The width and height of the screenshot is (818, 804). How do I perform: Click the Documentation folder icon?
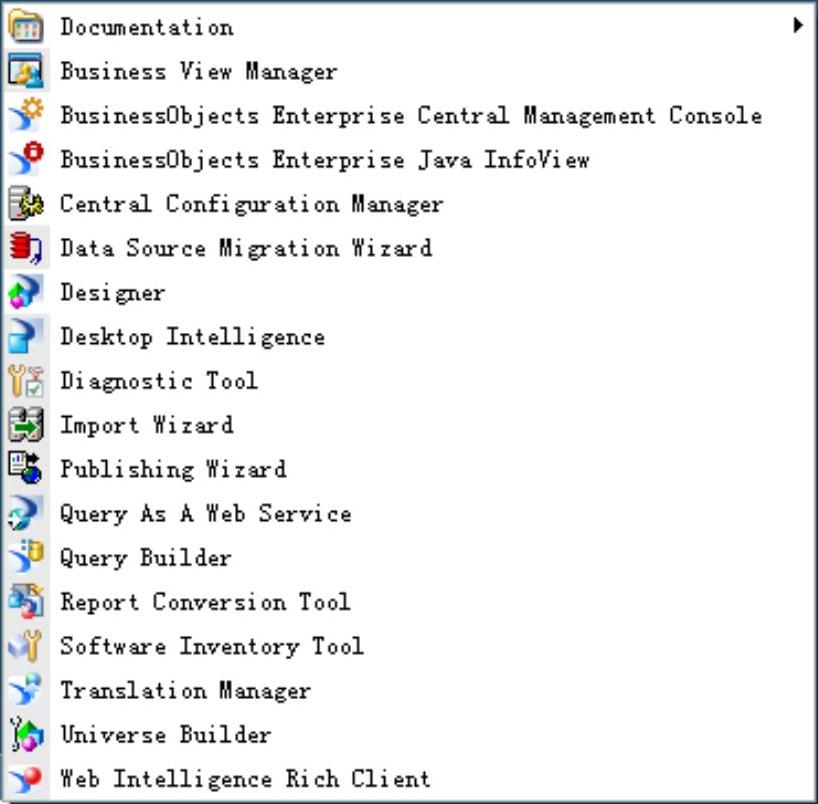tap(25, 27)
